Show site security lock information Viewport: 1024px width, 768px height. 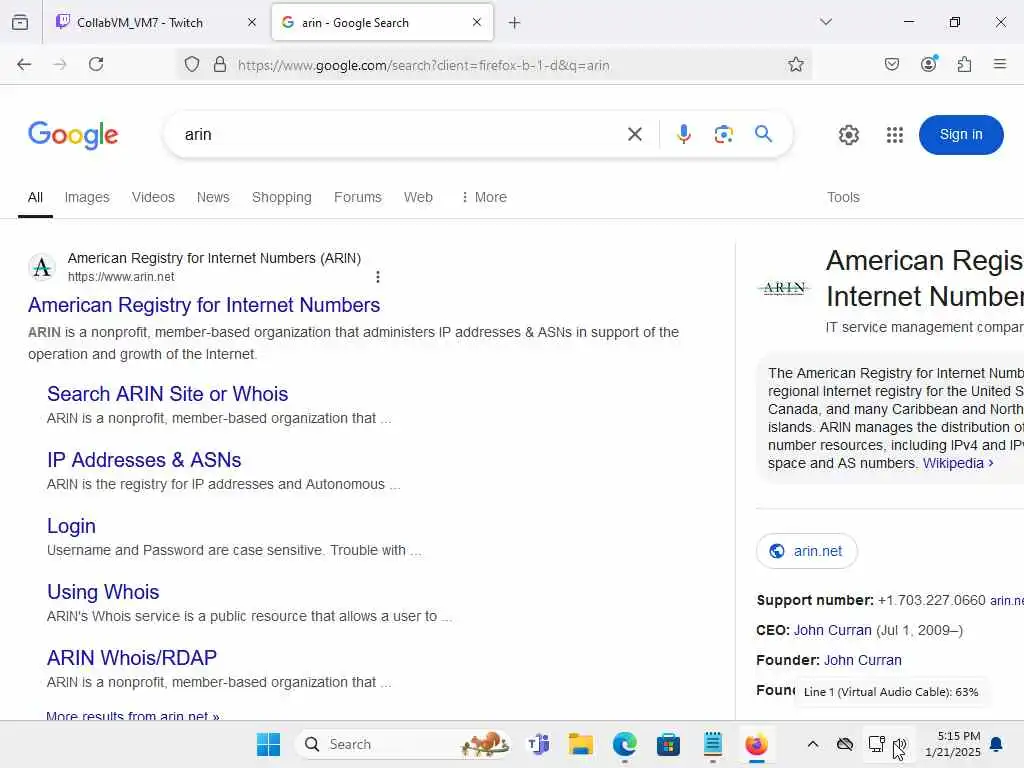click(220, 64)
